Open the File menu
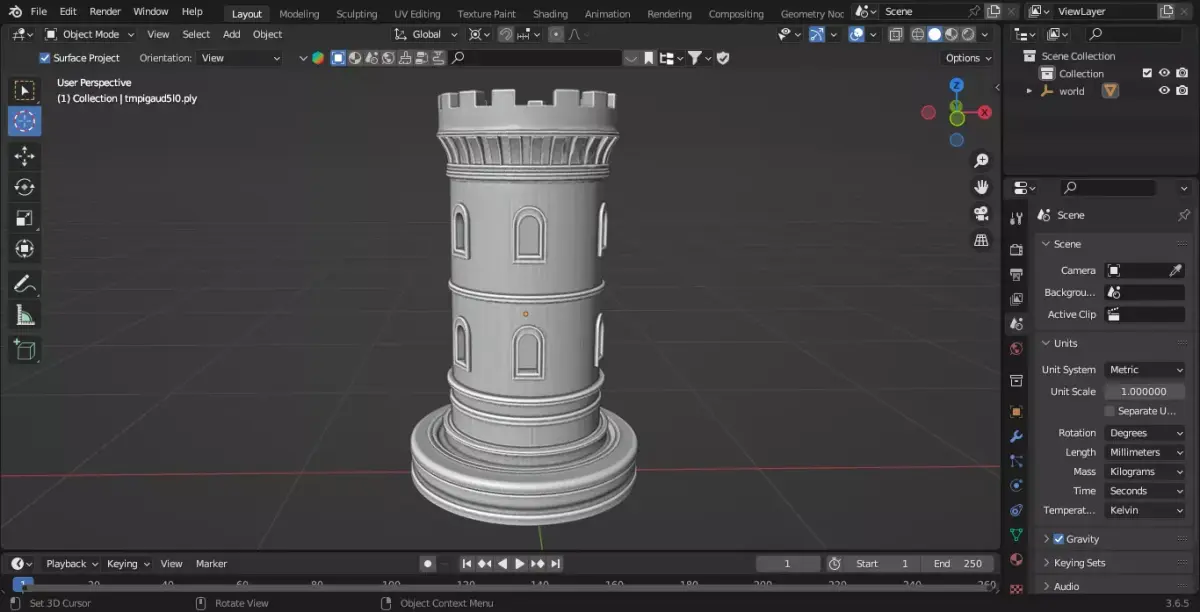 pyautogui.click(x=39, y=12)
